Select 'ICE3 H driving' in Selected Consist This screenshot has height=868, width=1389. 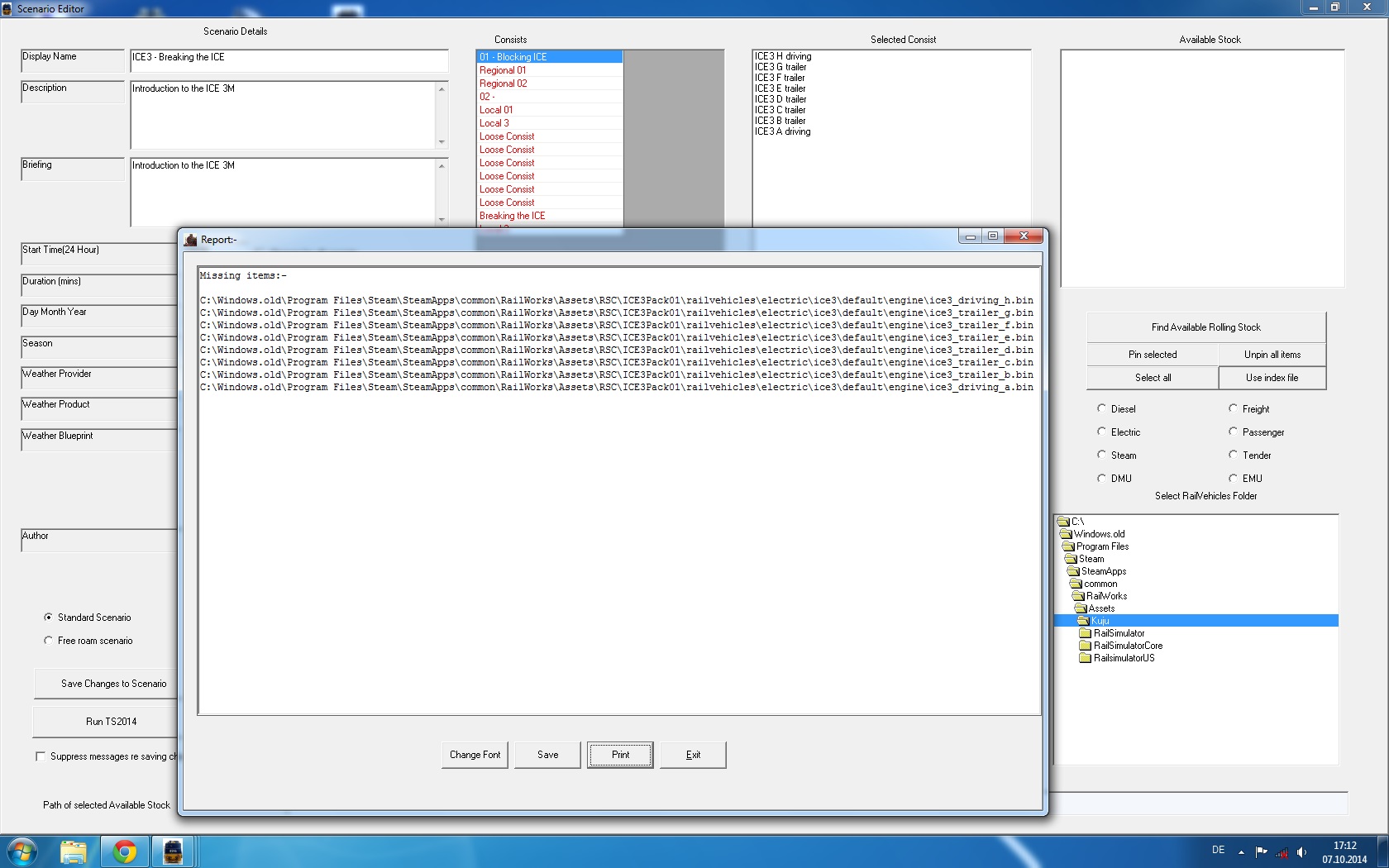[x=783, y=56]
